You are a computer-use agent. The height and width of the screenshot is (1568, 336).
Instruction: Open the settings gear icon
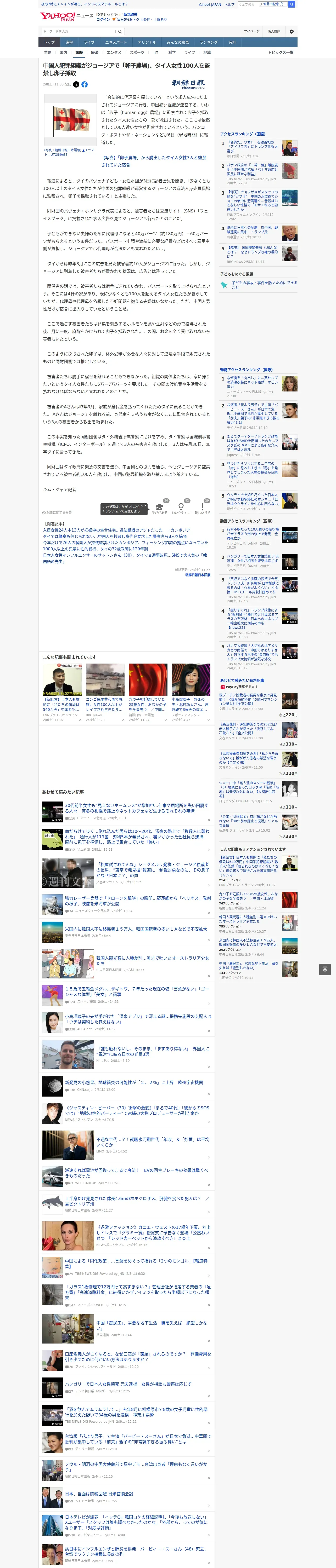pos(292,32)
